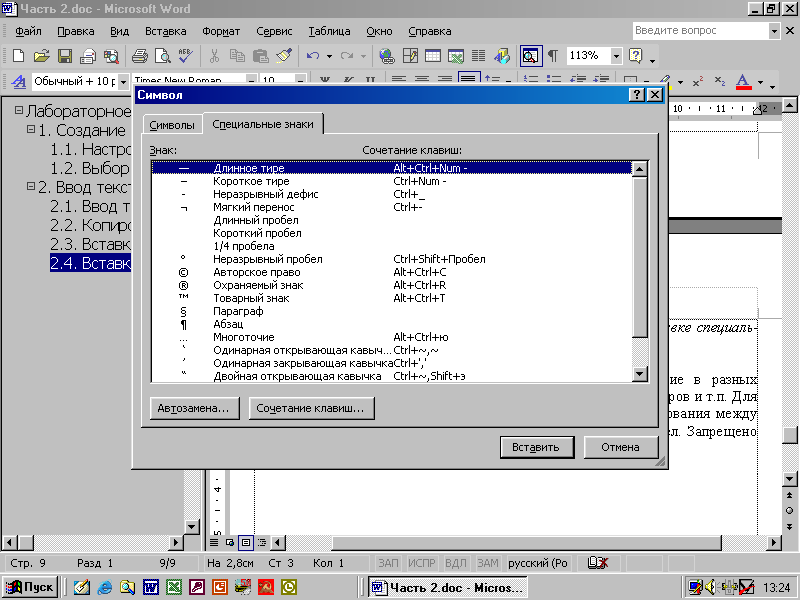The width and height of the screenshot is (800, 600).
Task: Paste from clipboard toolbar icon
Action: pos(261,56)
